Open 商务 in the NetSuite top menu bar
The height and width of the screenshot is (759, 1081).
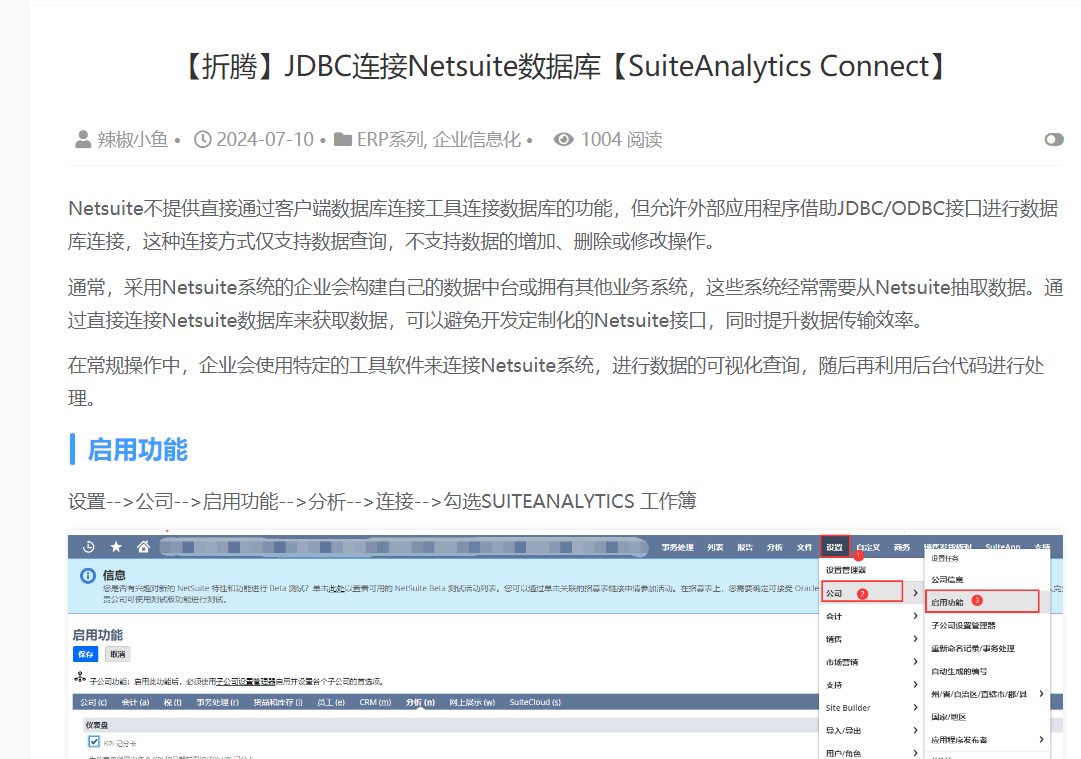pyautogui.click(x=902, y=547)
